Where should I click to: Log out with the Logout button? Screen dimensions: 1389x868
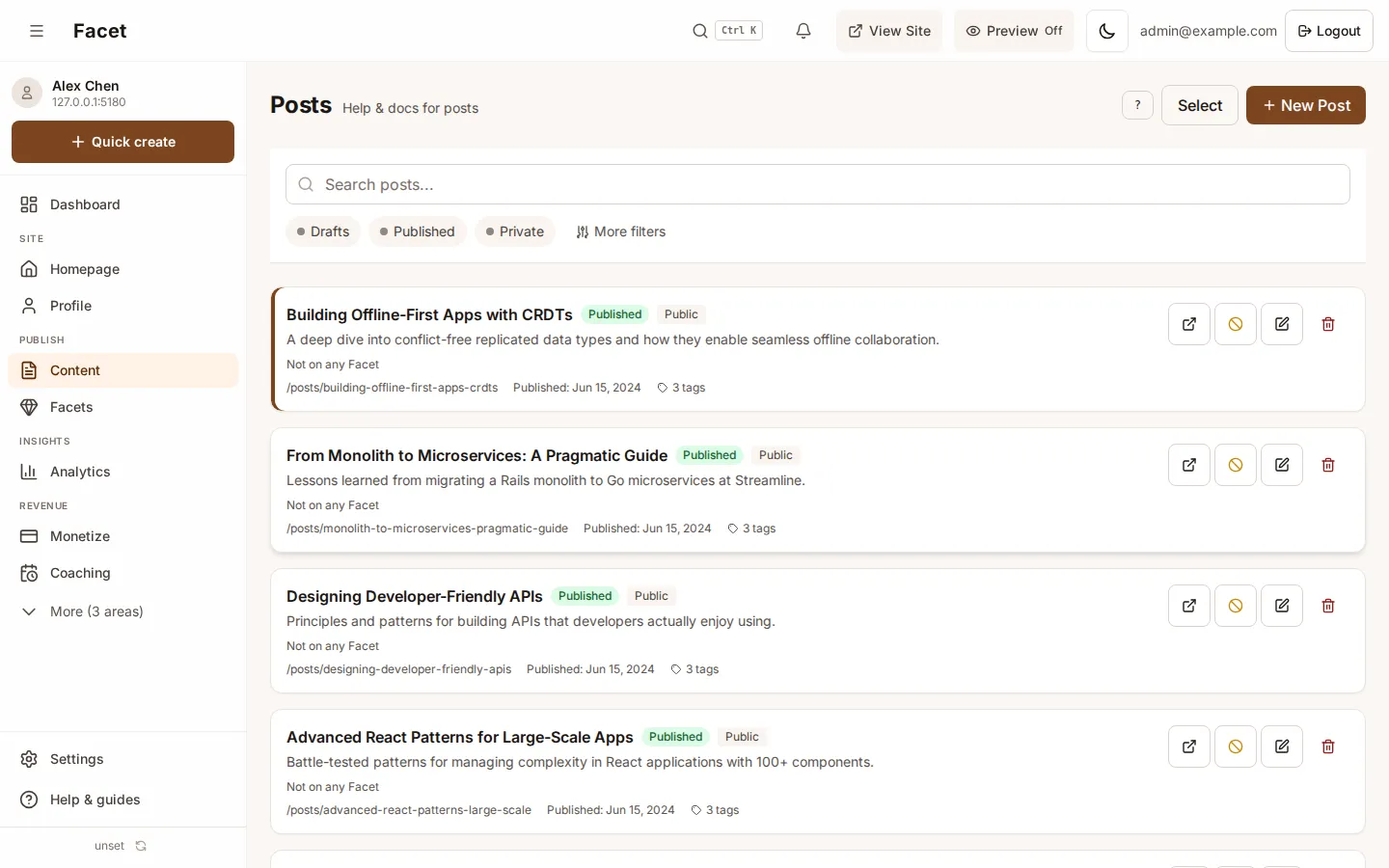[x=1329, y=31]
